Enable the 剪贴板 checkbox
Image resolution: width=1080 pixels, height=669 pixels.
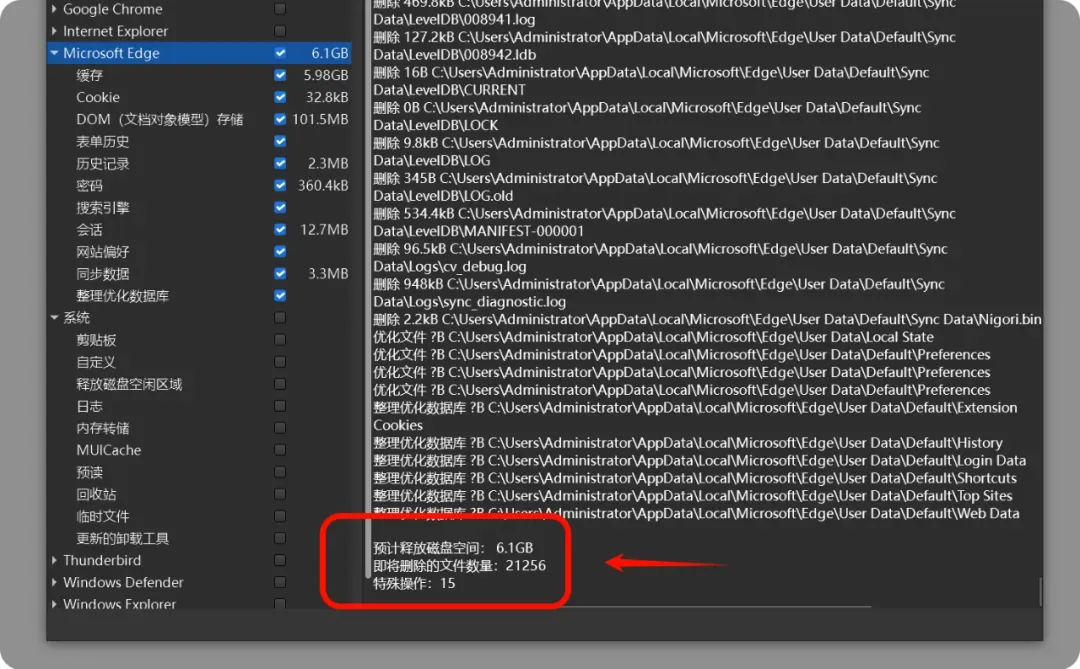point(280,340)
